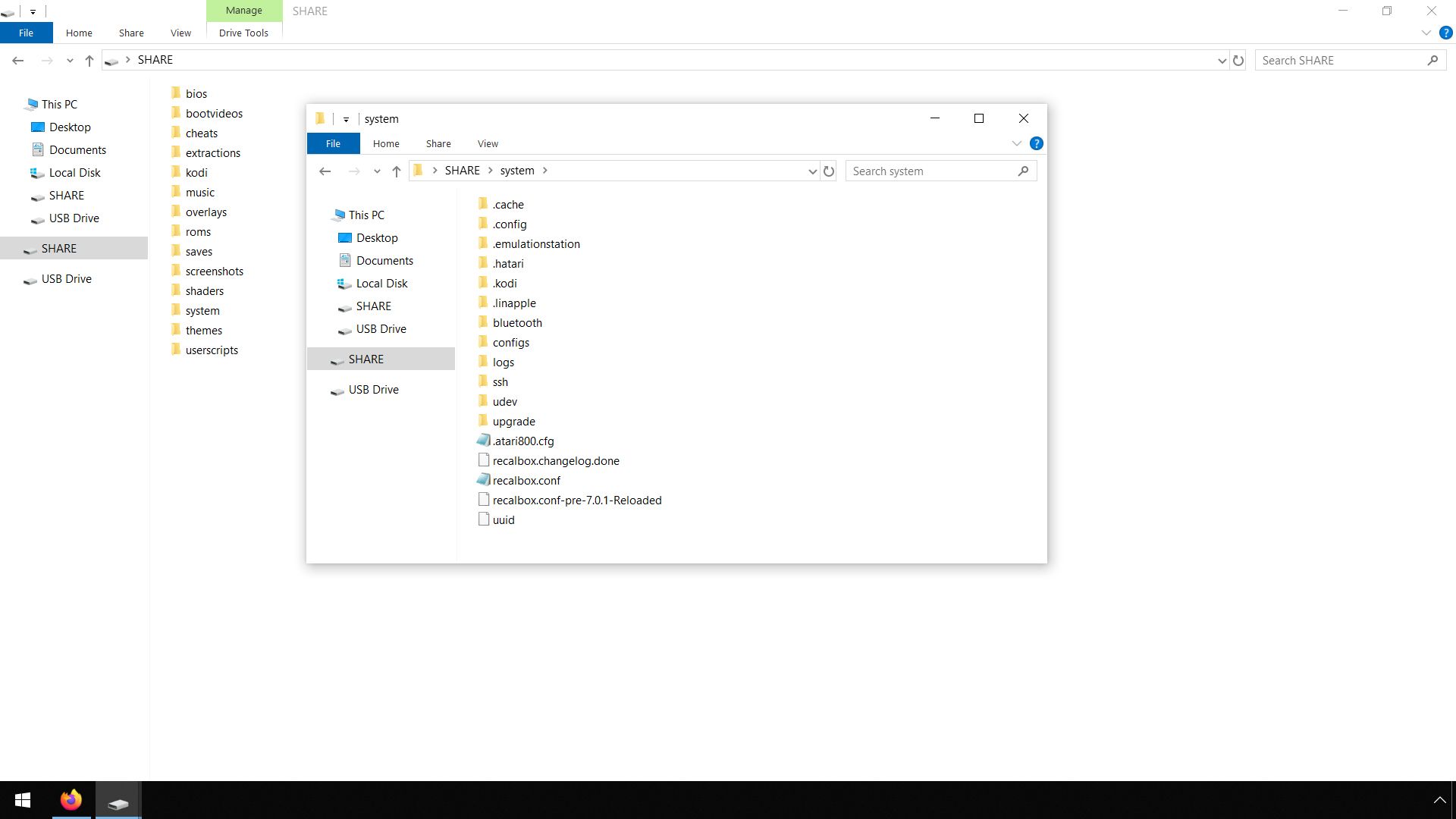The width and height of the screenshot is (1456, 819).
Task: Open the .emulationstation folder icon
Action: point(483,243)
